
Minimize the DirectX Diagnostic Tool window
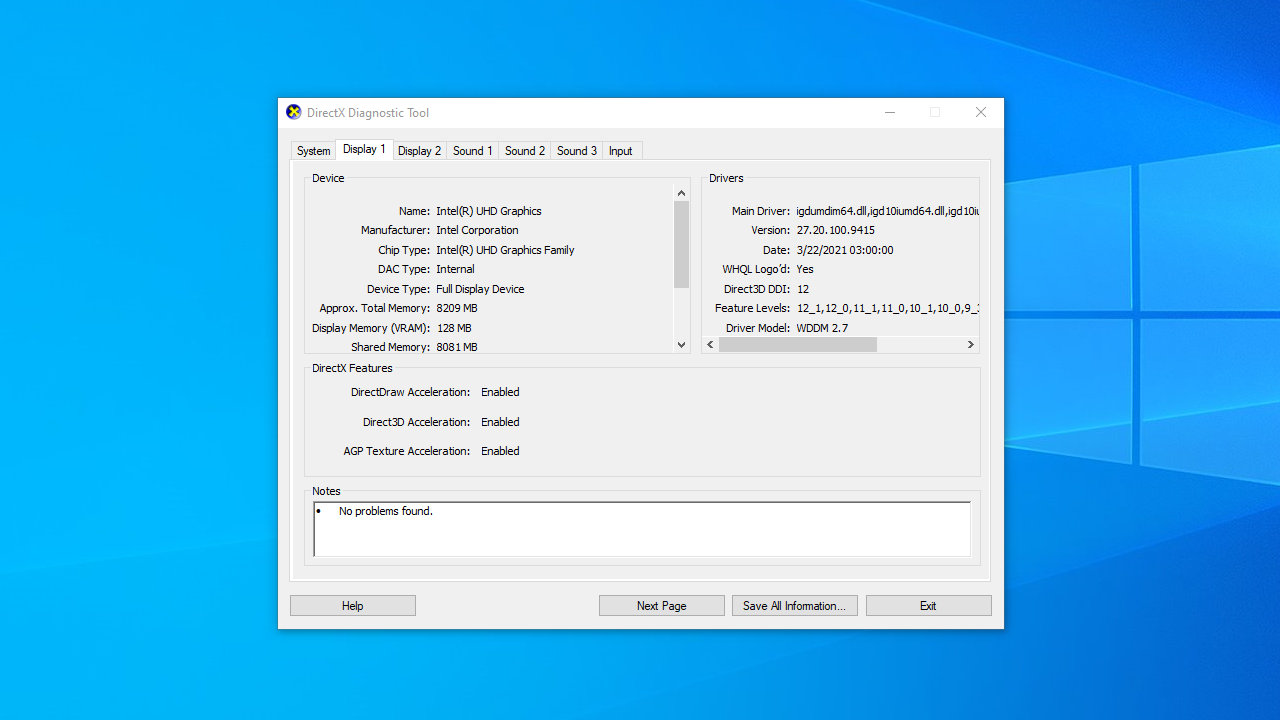tap(890, 112)
